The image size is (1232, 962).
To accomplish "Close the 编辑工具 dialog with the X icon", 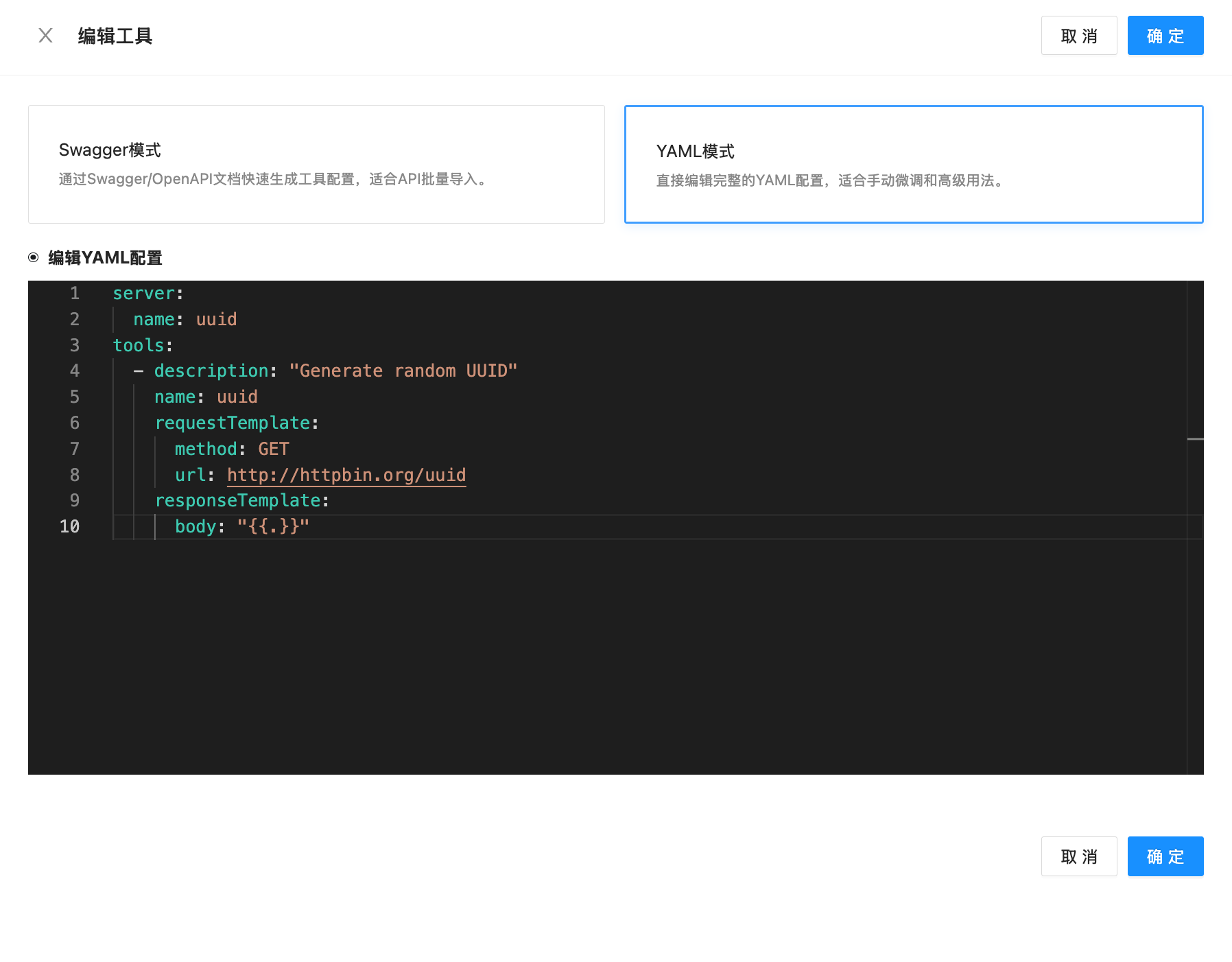I will click(45, 36).
